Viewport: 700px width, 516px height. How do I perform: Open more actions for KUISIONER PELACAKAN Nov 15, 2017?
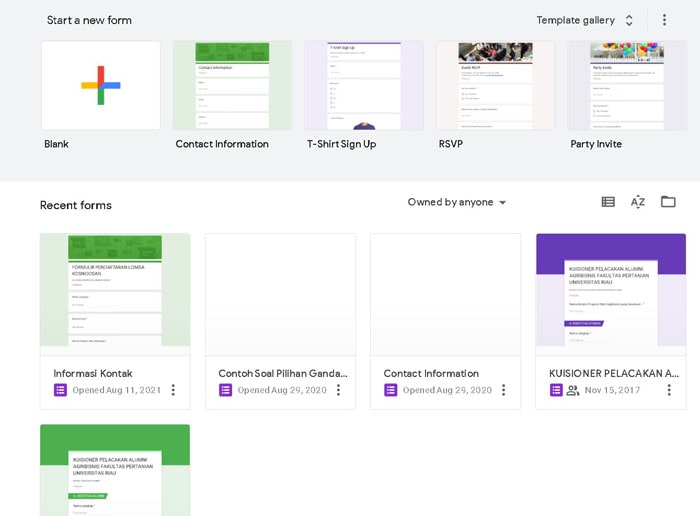(669, 390)
